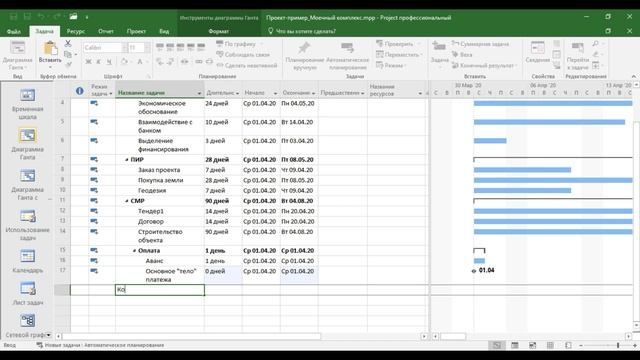640x360 pixels.
Task: Select Gantt Chart view shortcut in status bar
Action: tap(497, 345)
